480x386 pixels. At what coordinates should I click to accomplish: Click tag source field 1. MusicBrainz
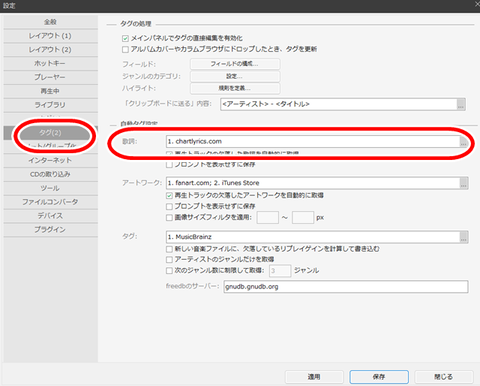point(313,237)
